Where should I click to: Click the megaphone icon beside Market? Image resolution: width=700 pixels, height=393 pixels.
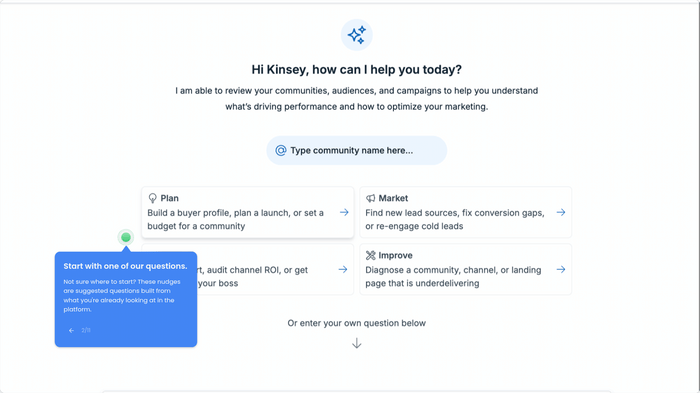[x=371, y=198]
